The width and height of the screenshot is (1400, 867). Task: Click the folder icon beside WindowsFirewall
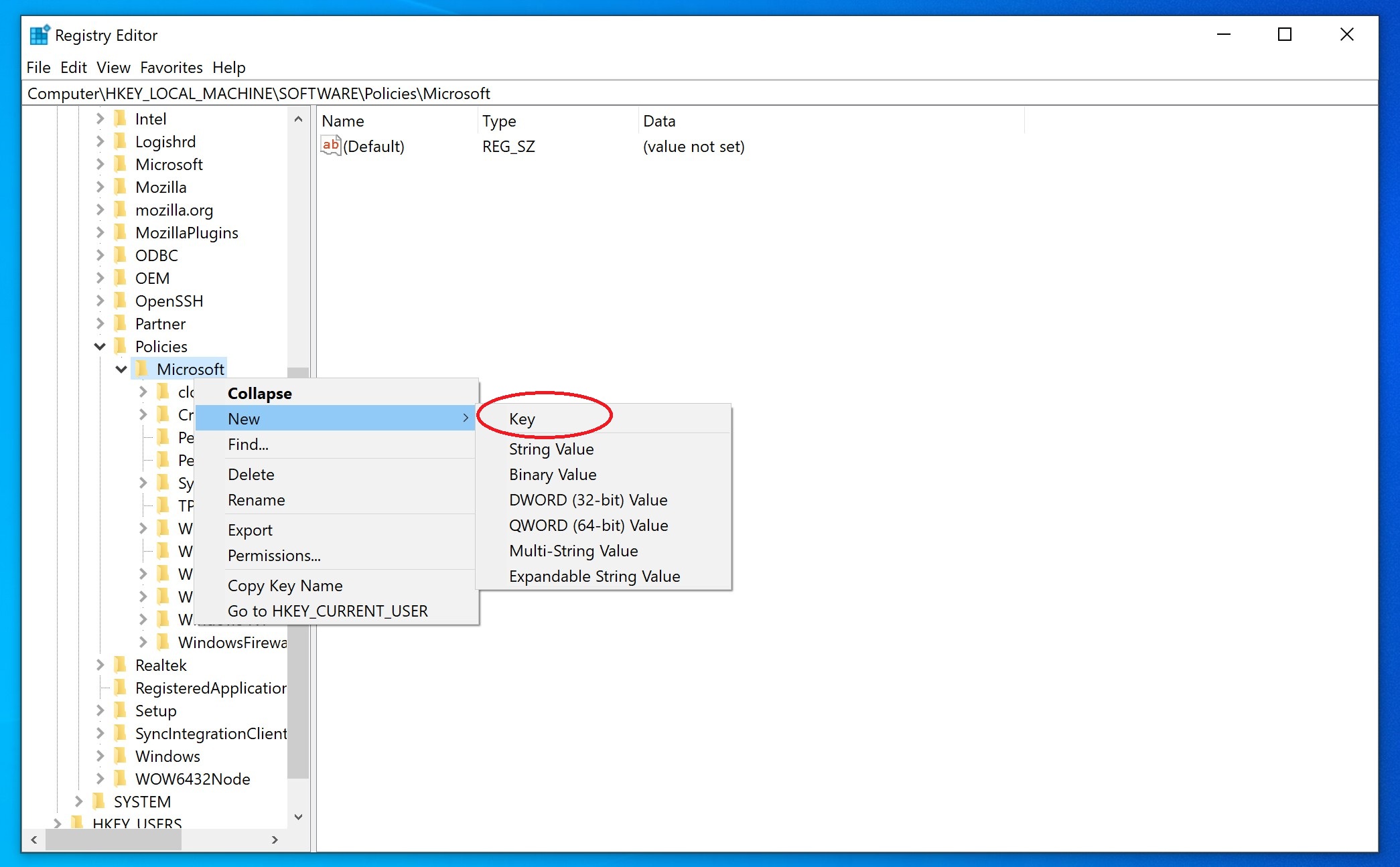tap(163, 642)
